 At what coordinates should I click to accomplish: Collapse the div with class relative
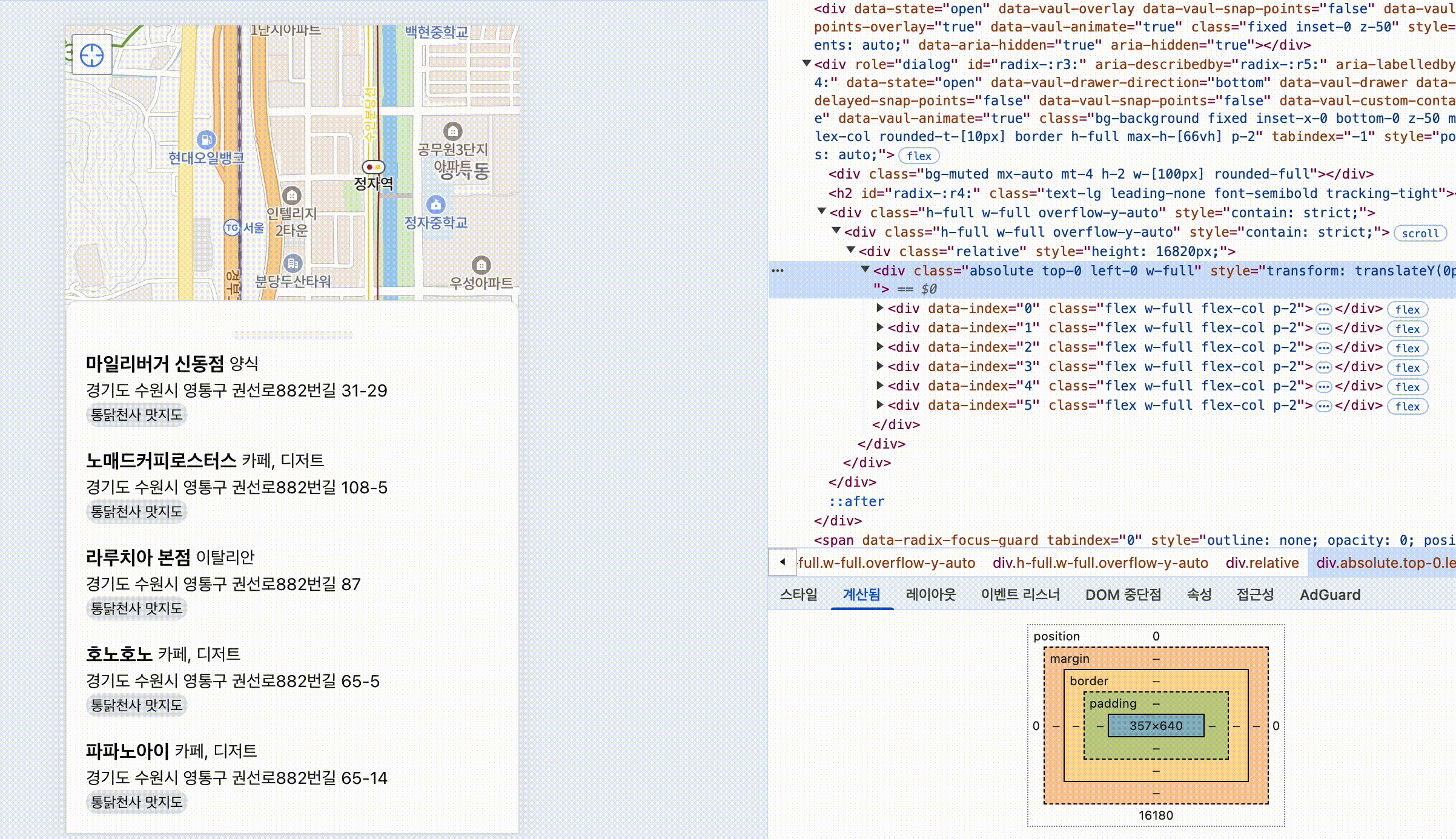pos(851,250)
